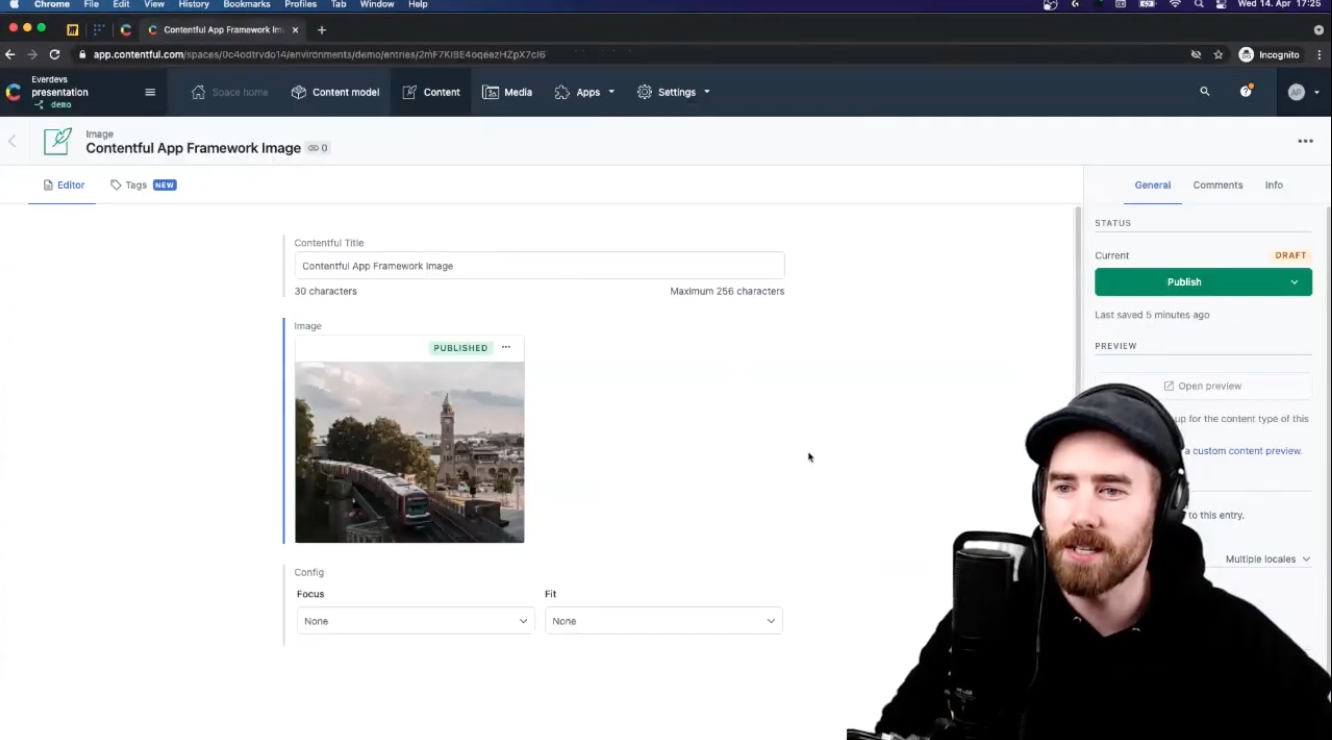Click the browser back arrow
The width and height of the screenshot is (1332, 740).
[x=11, y=55]
